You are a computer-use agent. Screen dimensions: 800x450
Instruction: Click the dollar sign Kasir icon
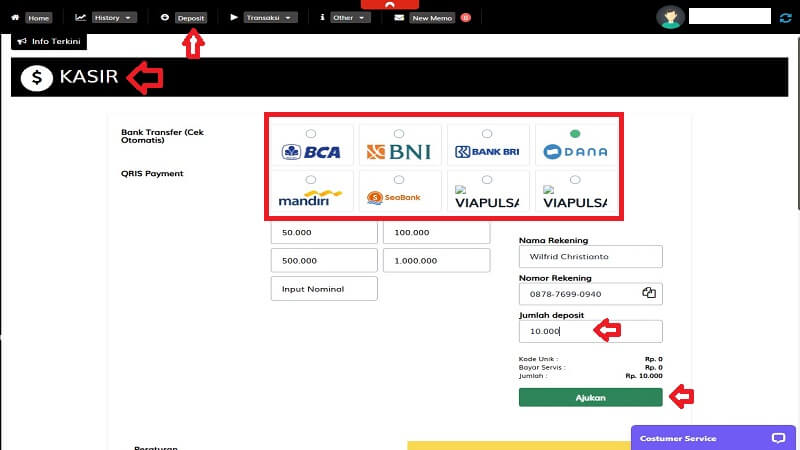click(36, 78)
